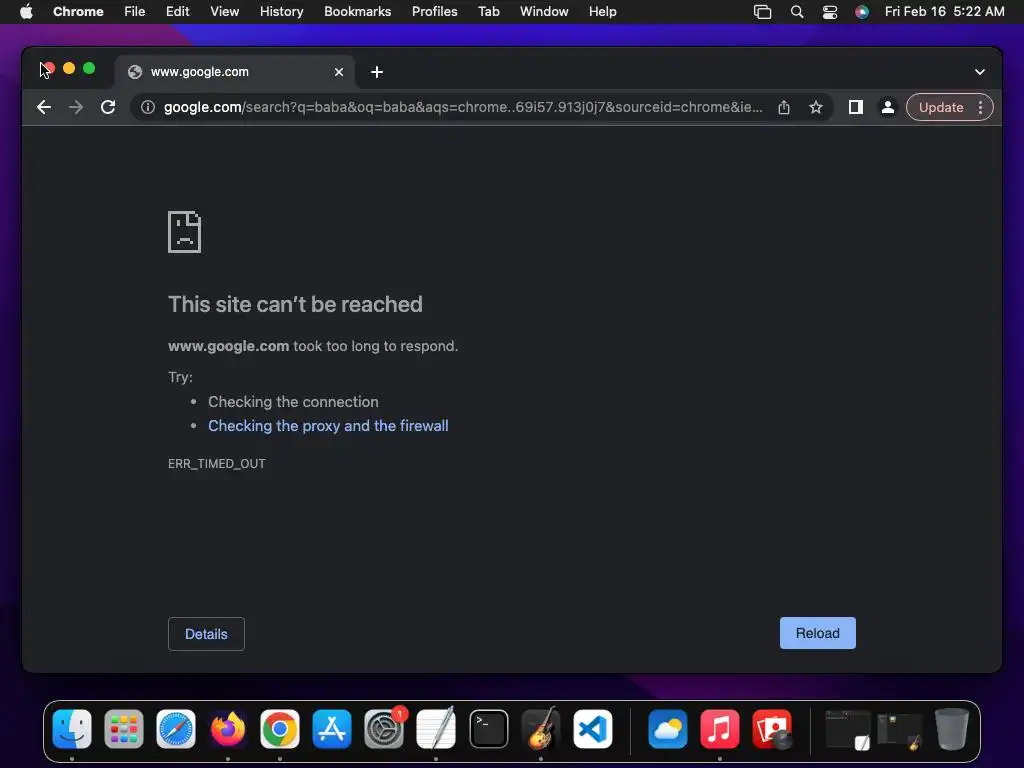Open Stage Manager icon in menu bar

[x=762, y=12]
